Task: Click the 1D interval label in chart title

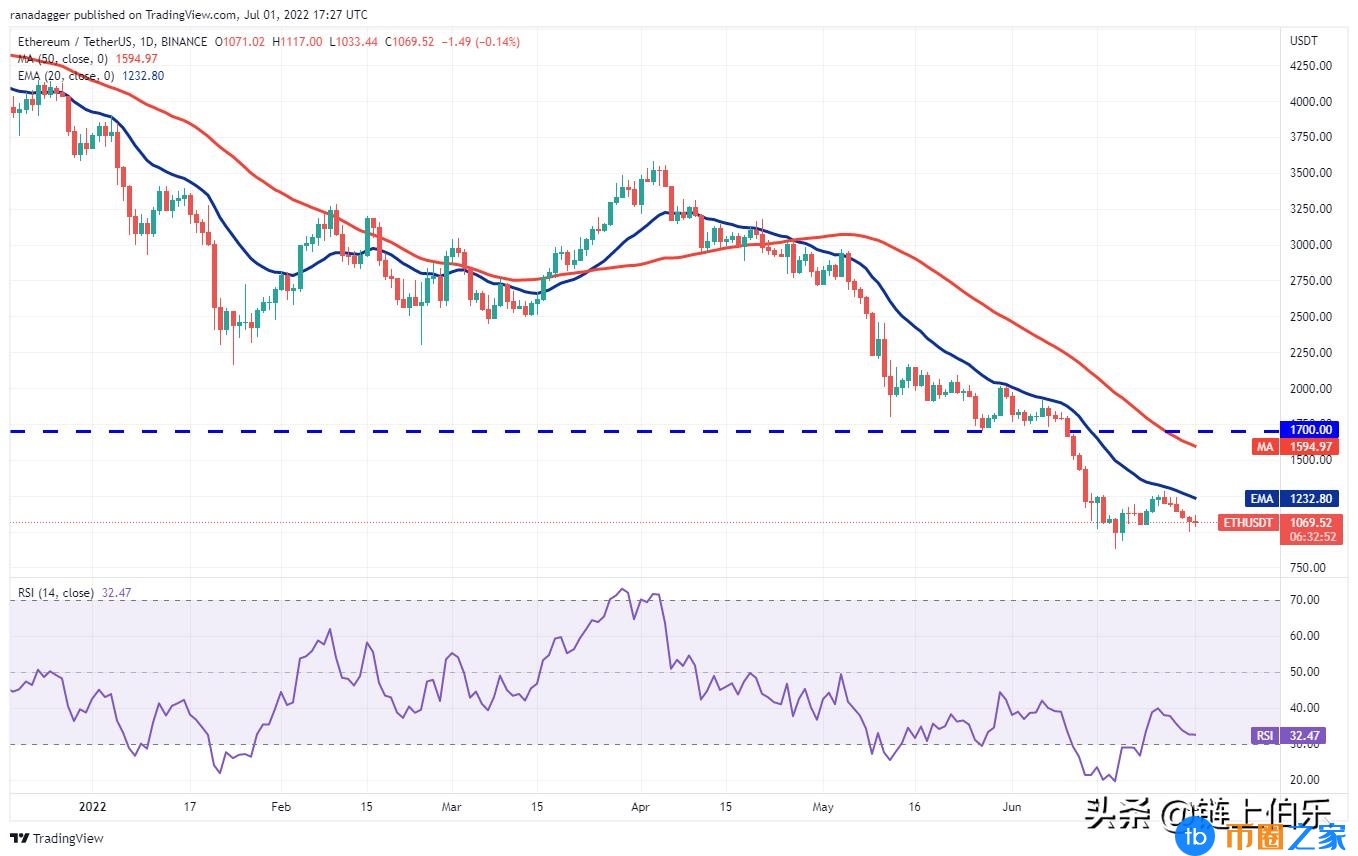Action: point(146,42)
